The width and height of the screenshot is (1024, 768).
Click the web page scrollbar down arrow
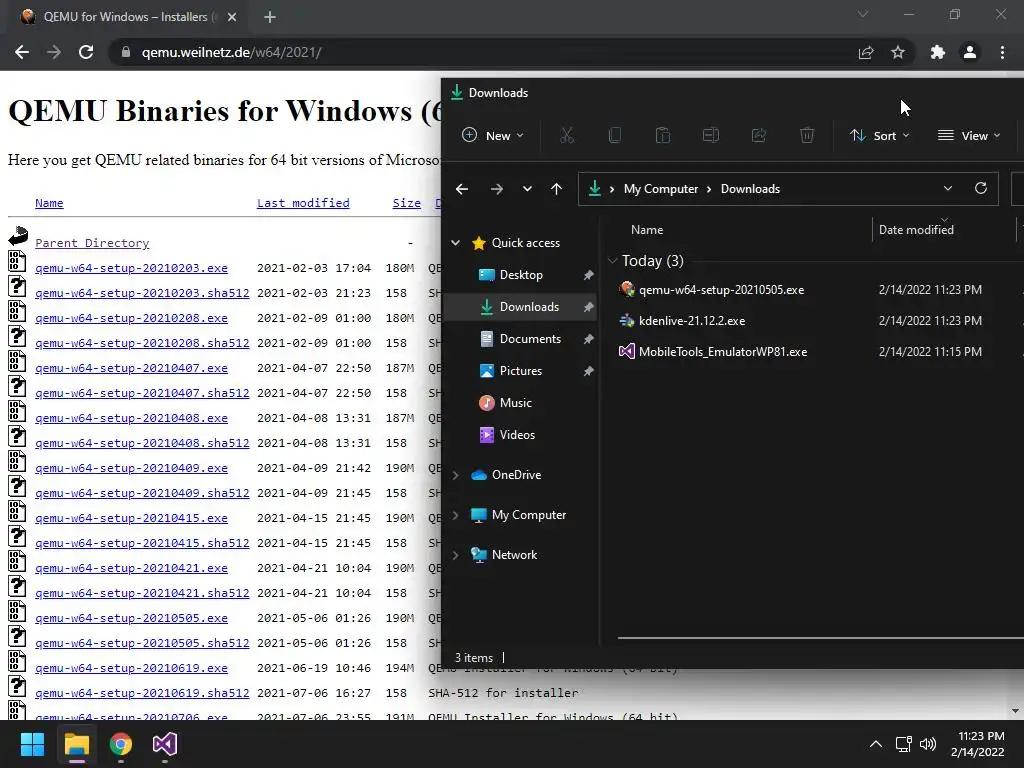[1015, 711]
